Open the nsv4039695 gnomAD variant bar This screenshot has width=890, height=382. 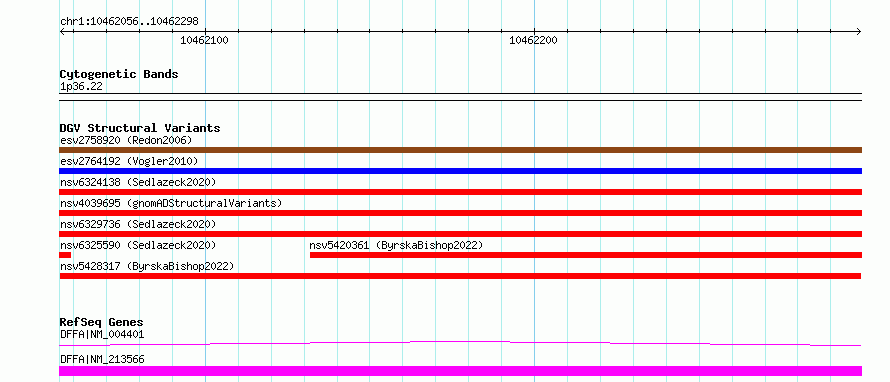pos(460,213)
